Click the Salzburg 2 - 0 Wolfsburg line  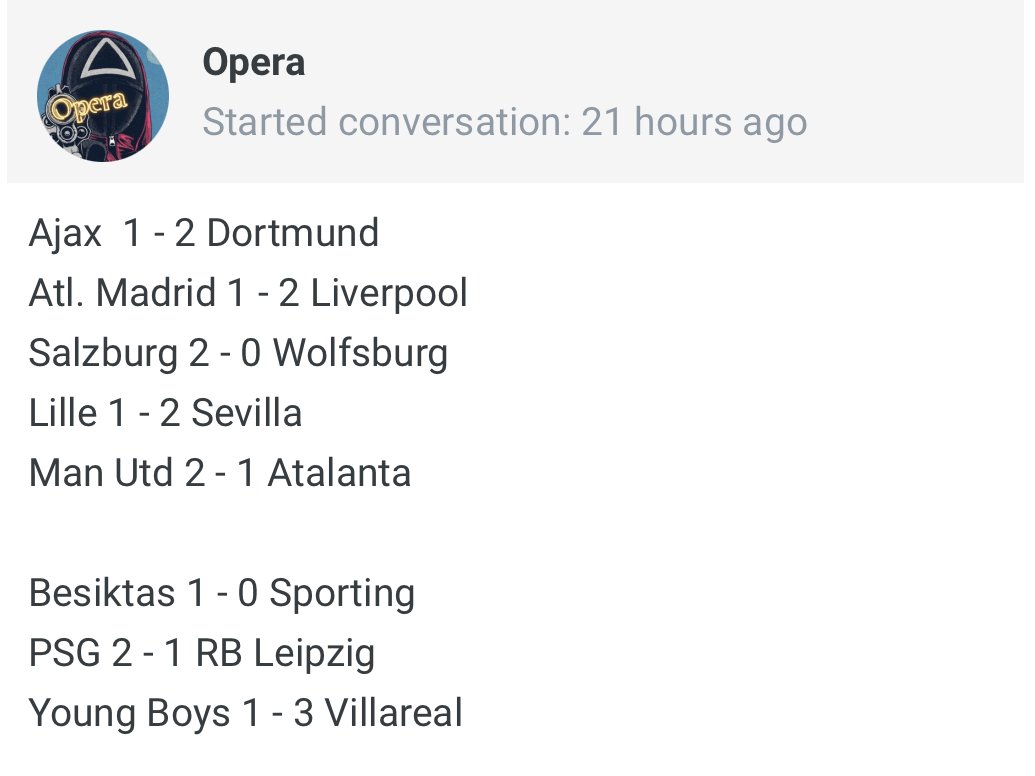(238, 354)
